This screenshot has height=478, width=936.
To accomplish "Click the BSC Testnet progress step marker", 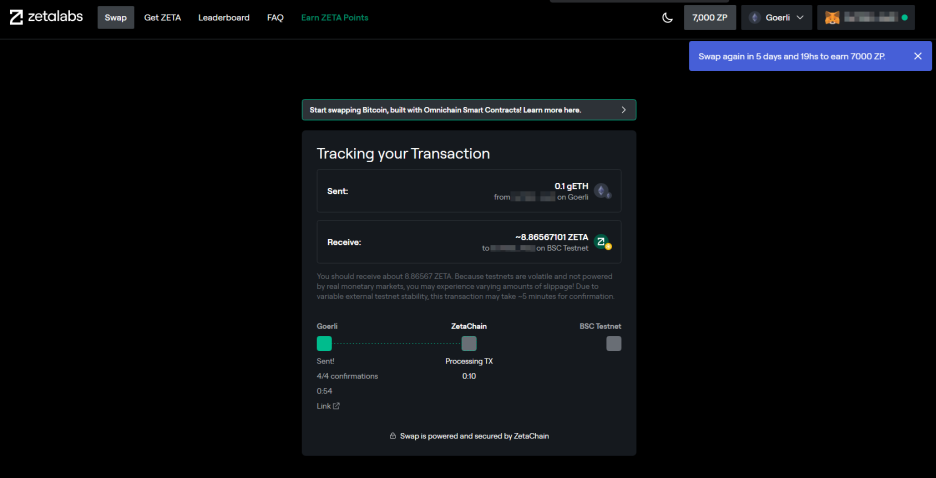I will pyautogui.click(x=614, y=343).
